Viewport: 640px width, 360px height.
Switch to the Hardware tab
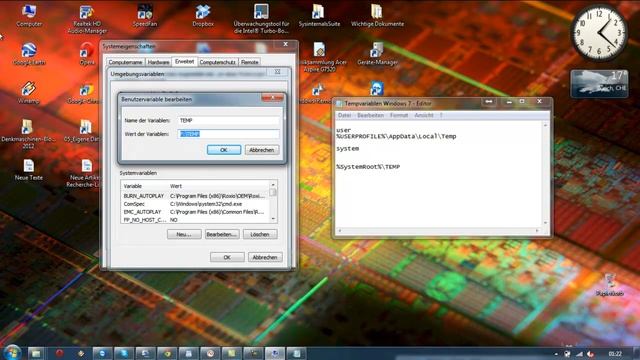click(158, 62)
